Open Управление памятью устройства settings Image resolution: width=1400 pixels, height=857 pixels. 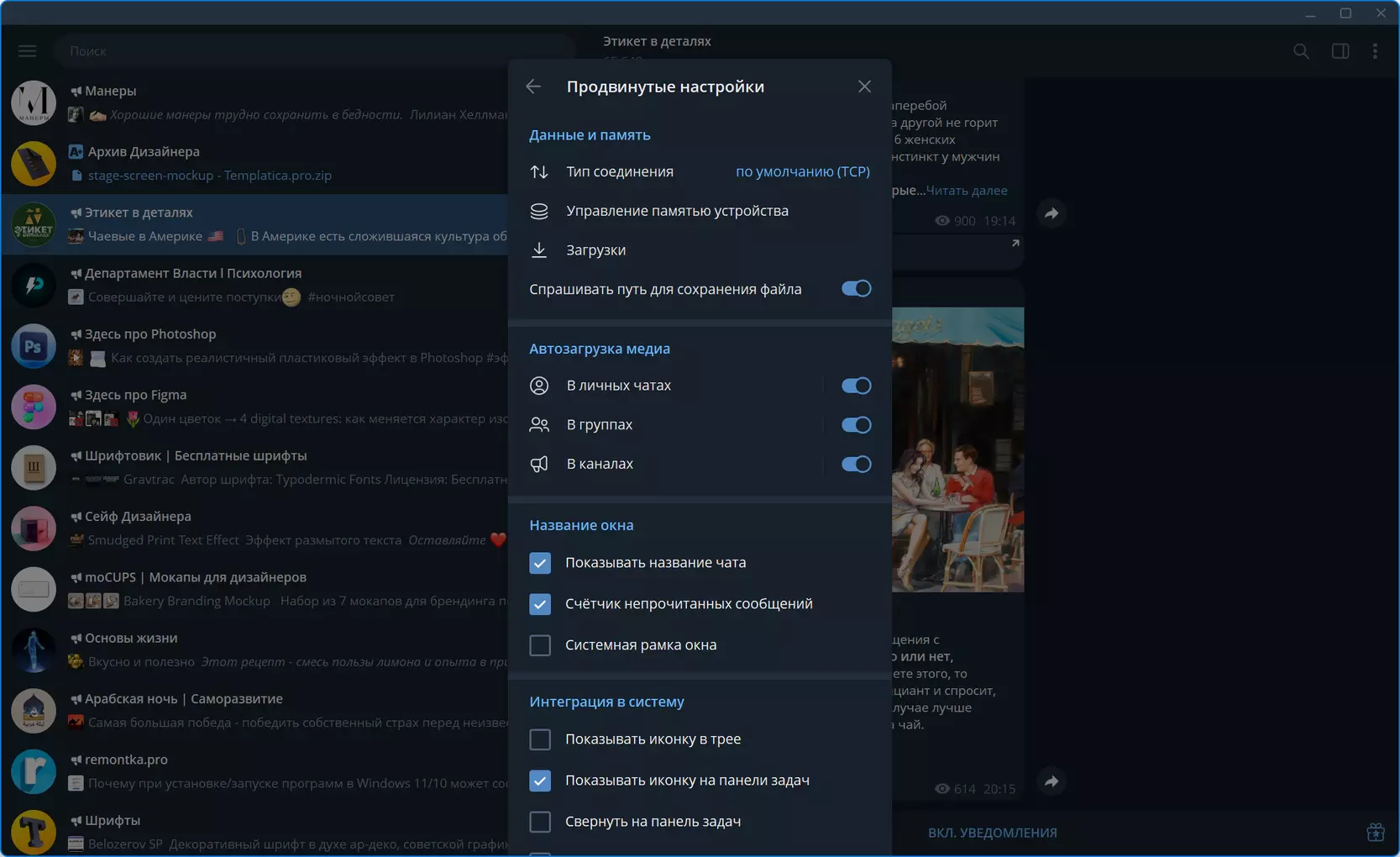tap(700, 211)
